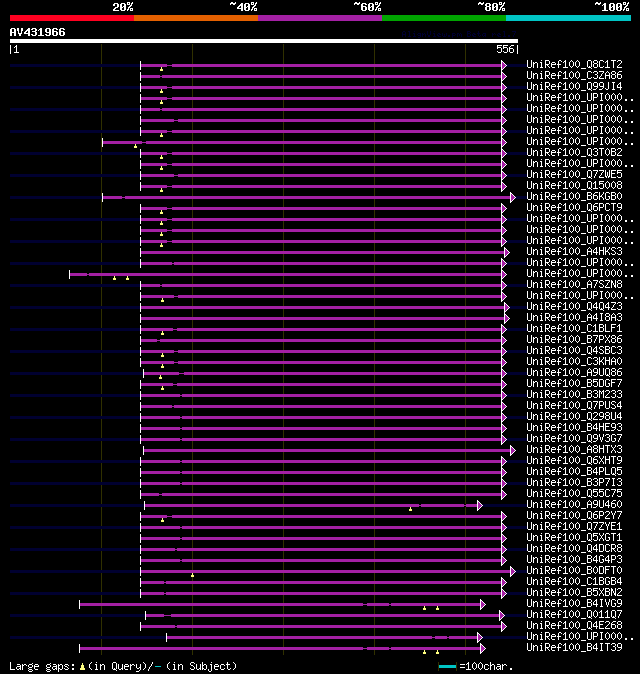Click the arrowhead ending the A9U460 alignment
This screenshot has height=674, width=640.
point(480,506)
